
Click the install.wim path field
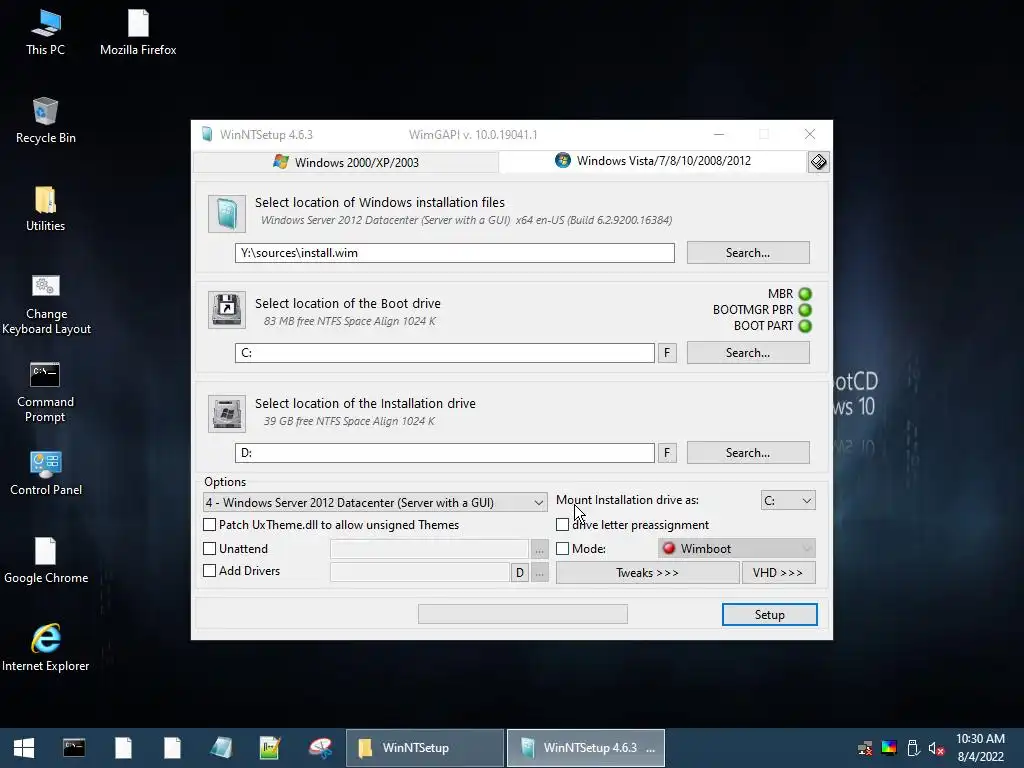455,253
